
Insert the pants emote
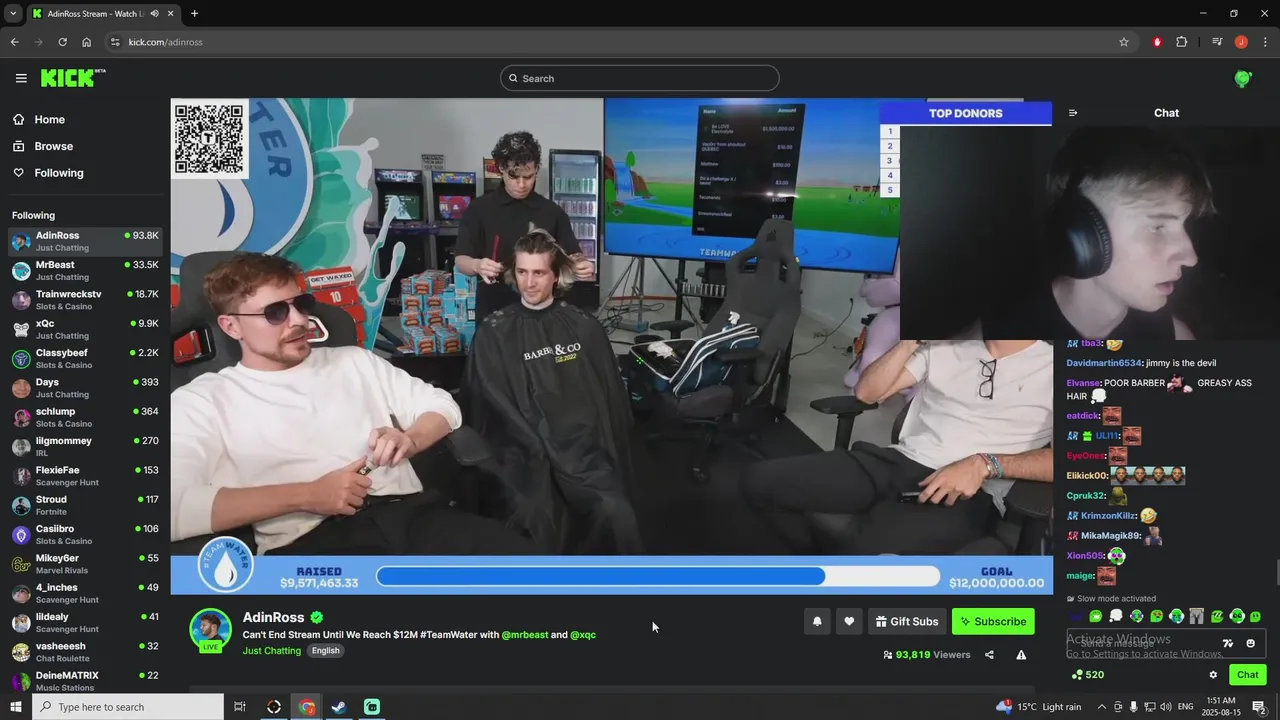(1197, 616)
